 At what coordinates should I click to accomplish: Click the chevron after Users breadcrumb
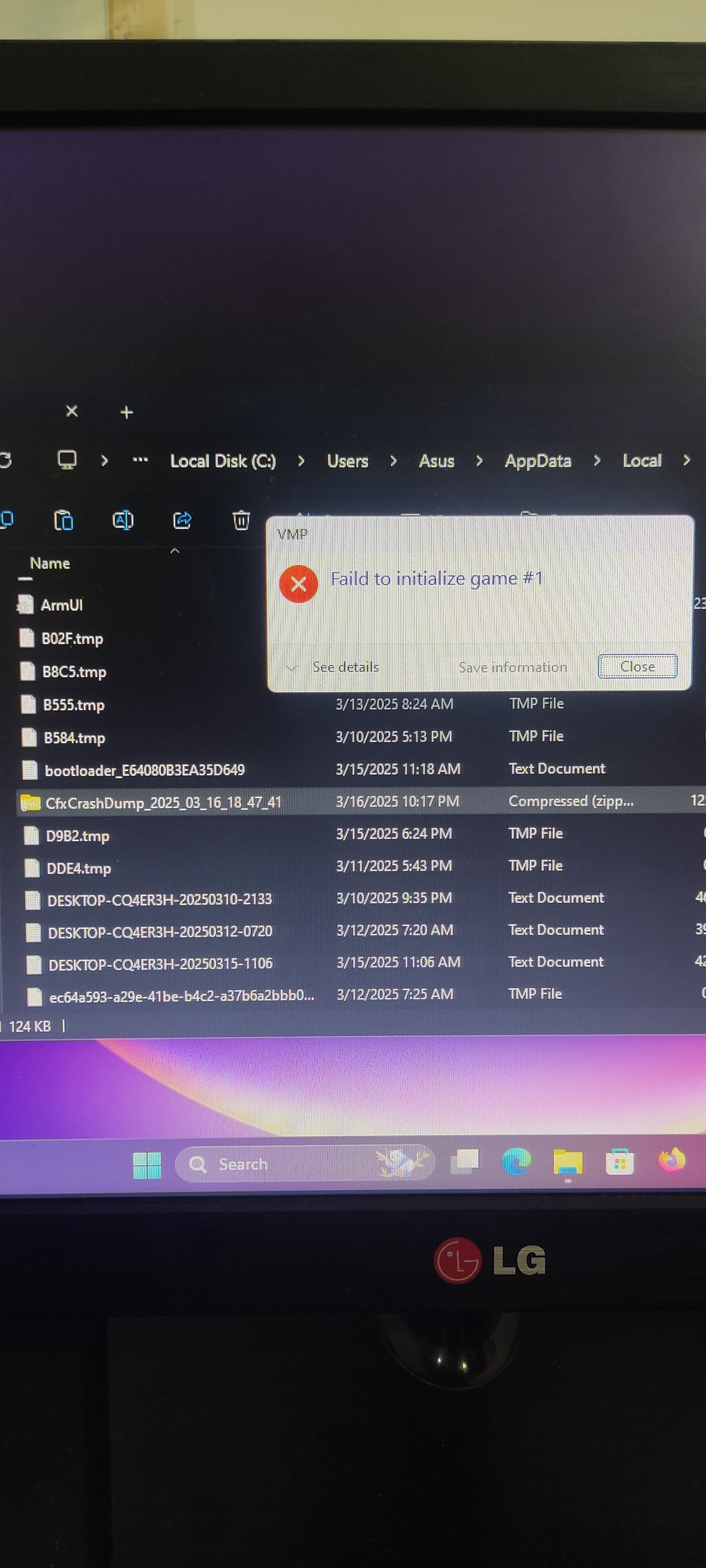tap(393, 461)
